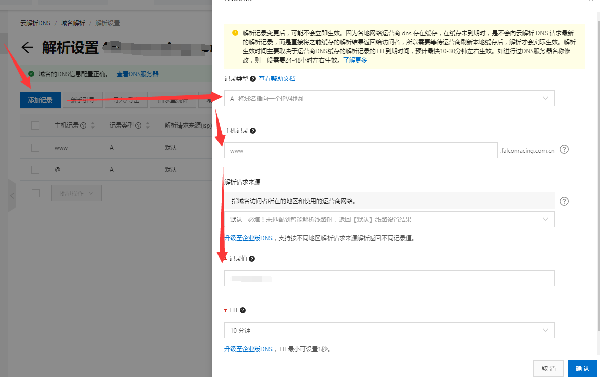Open 域名解析 in the breadcrumb
This screenshot has height=377, width=600.
coord(73,23)
